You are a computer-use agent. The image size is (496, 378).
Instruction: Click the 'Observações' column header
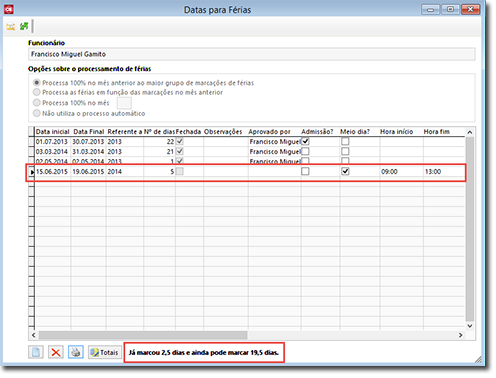click(x=226, y=132)
